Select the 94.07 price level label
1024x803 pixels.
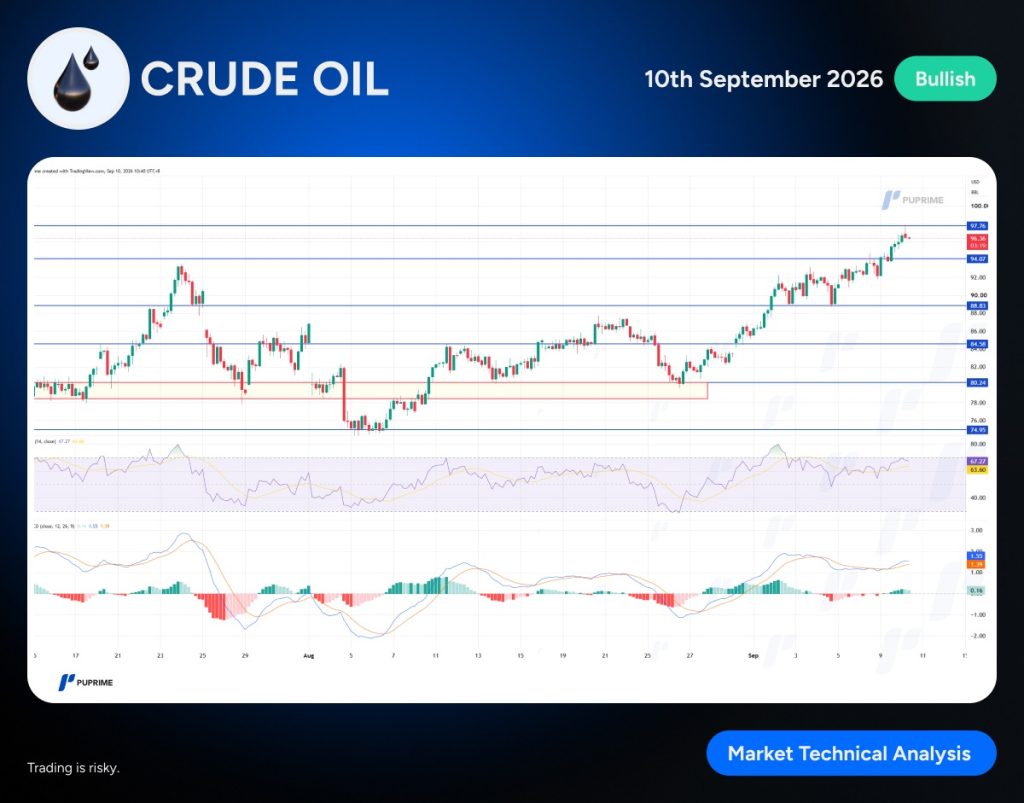pos(978,259)
